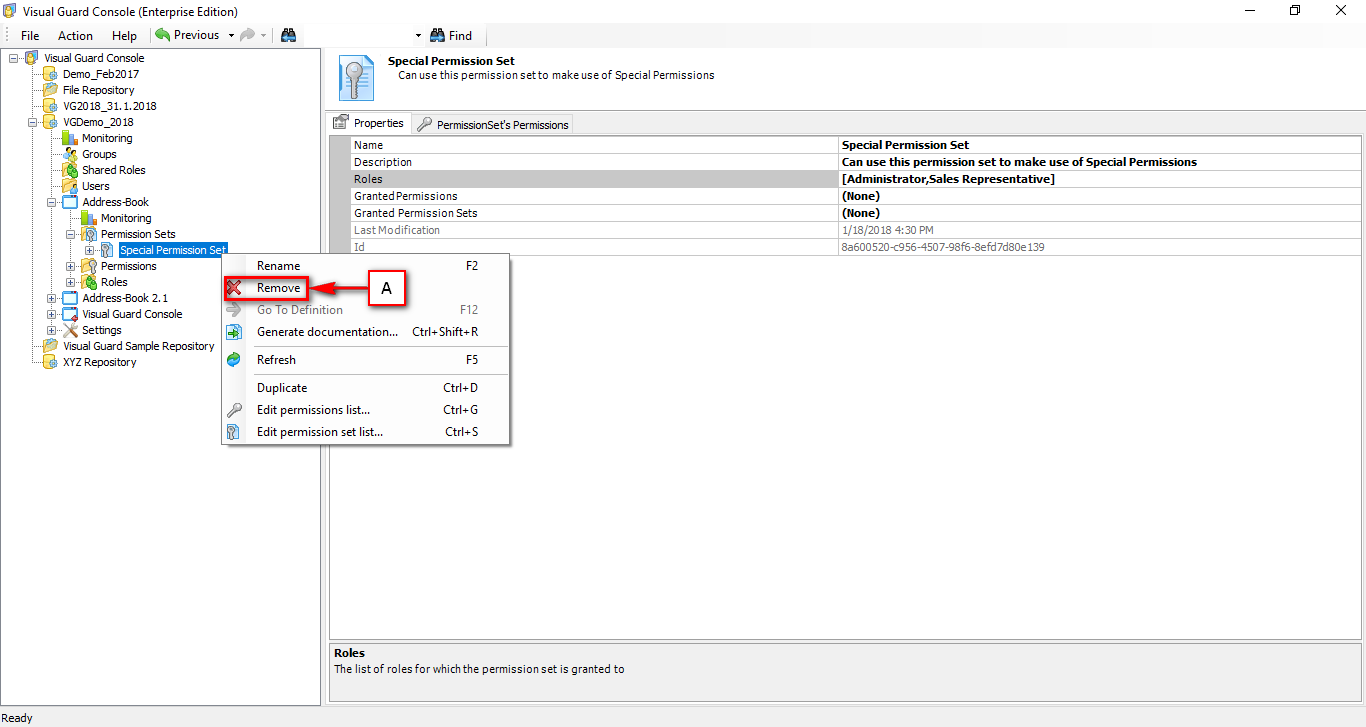Expand the Address-Book 2.1 node
The height and width of the screenshot is (727, 1366).
click(x=51, y=298)
